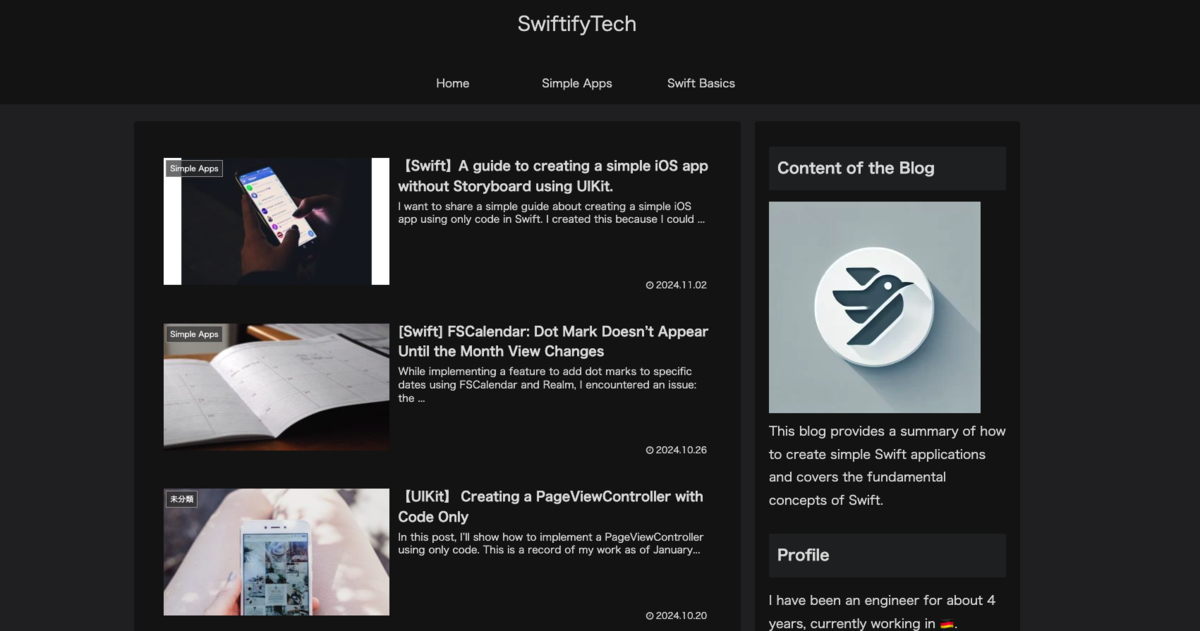The image size is (1200, 631).
Task: Open the white iPhone post thumbnail
Action: (x=276, y=552)
